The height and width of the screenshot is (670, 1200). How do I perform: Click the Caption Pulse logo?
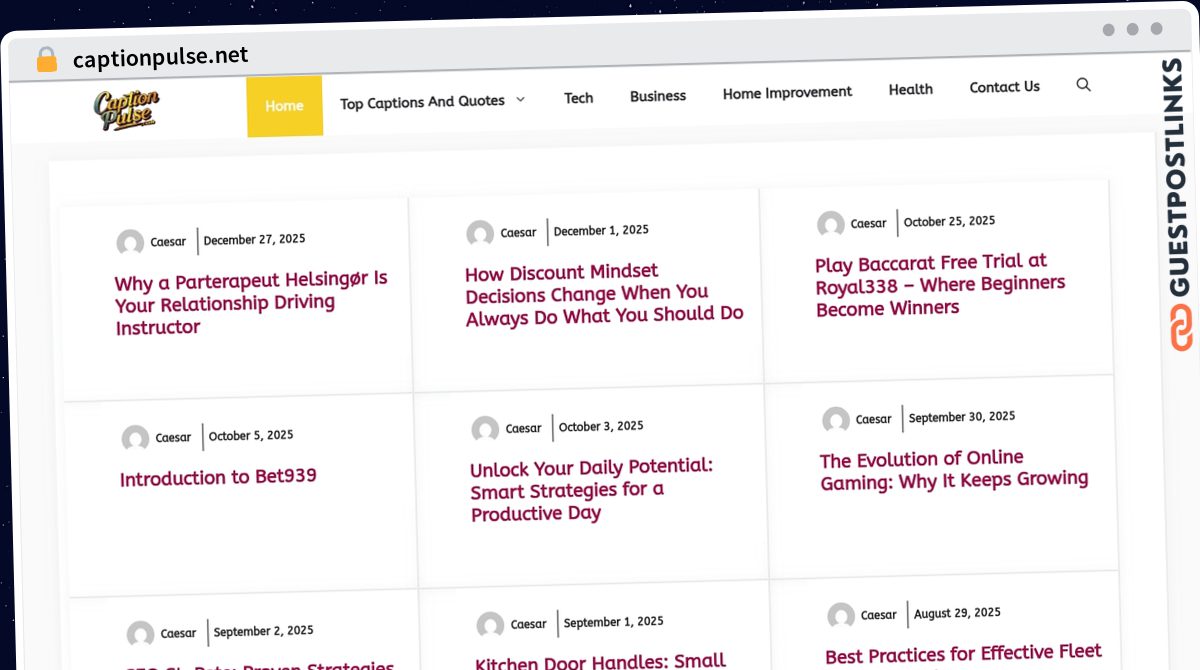[x=127, y=110]
